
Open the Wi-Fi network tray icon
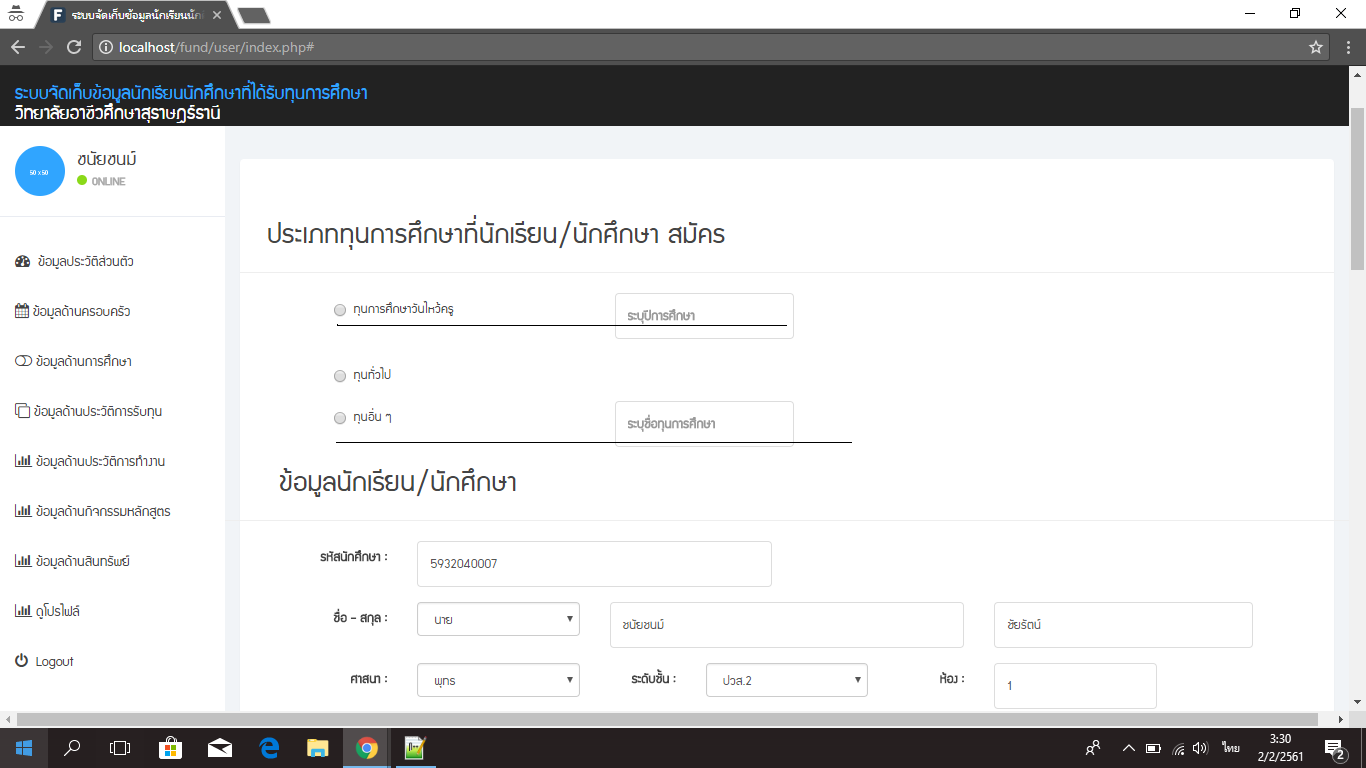pos(1178,747)
